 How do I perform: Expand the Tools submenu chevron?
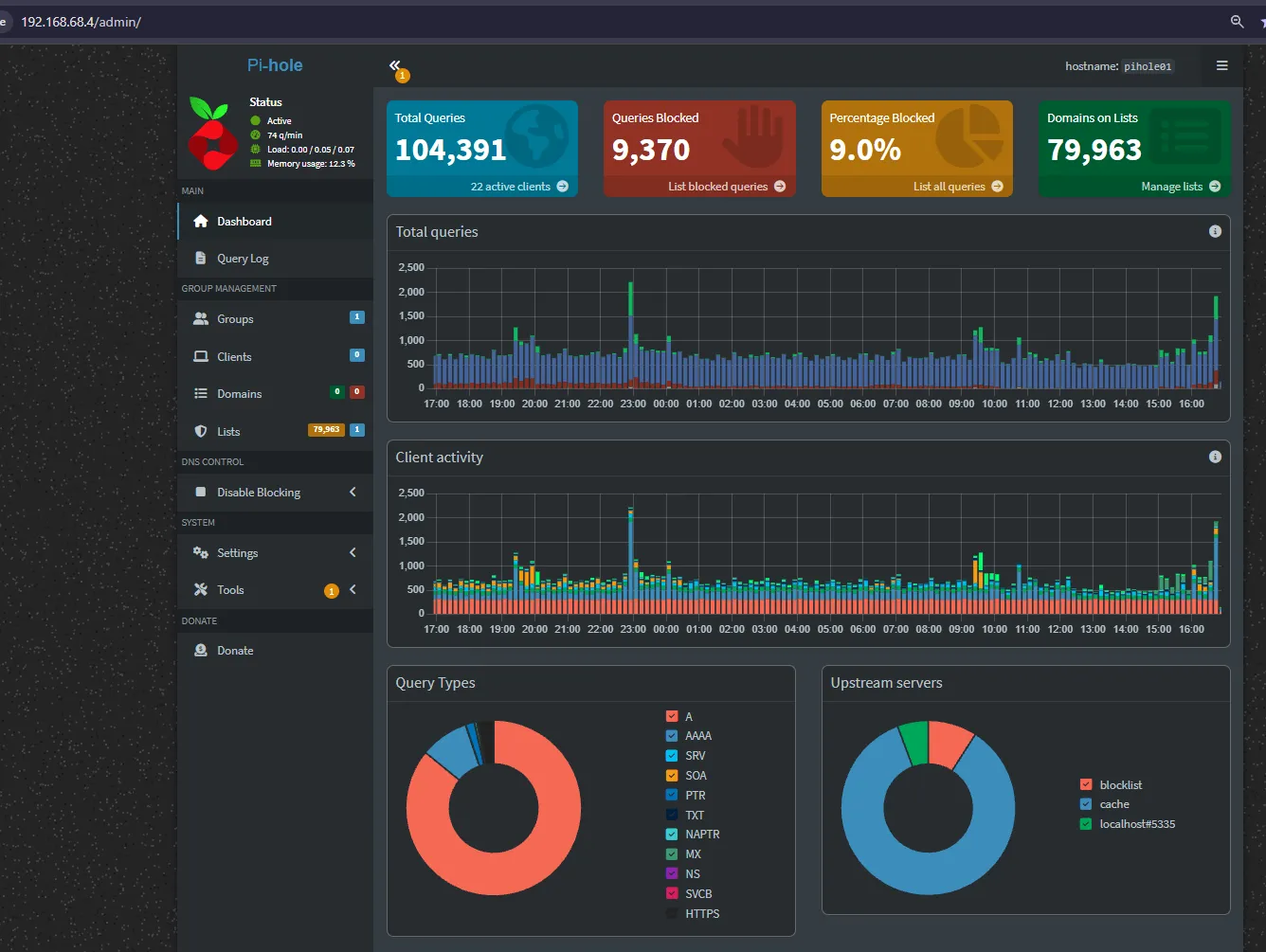(353, 589)
